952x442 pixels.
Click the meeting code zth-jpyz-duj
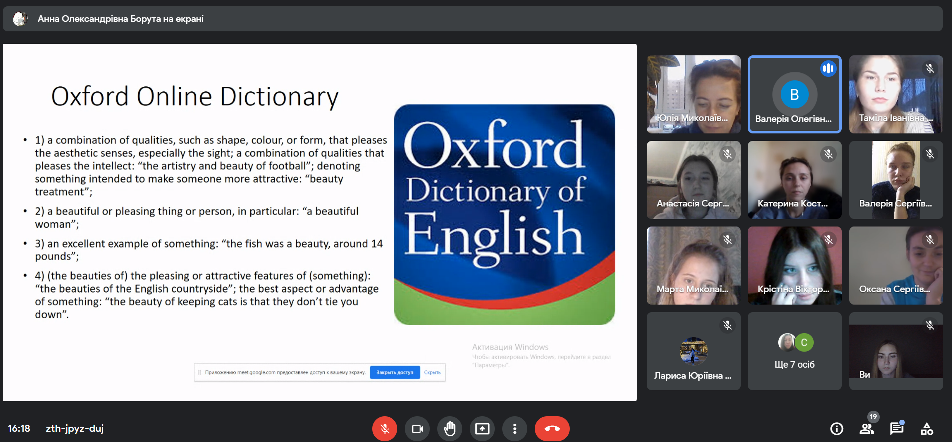74,428
